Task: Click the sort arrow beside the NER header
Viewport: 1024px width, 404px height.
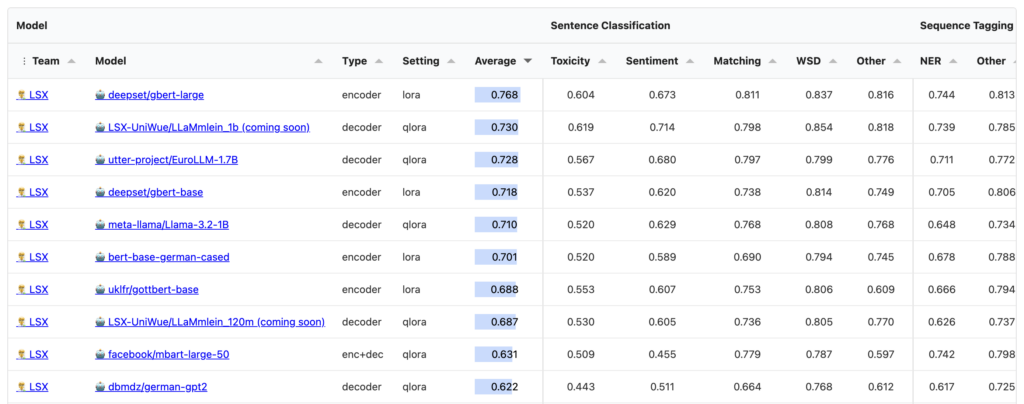Action: [x=954, y=61]
